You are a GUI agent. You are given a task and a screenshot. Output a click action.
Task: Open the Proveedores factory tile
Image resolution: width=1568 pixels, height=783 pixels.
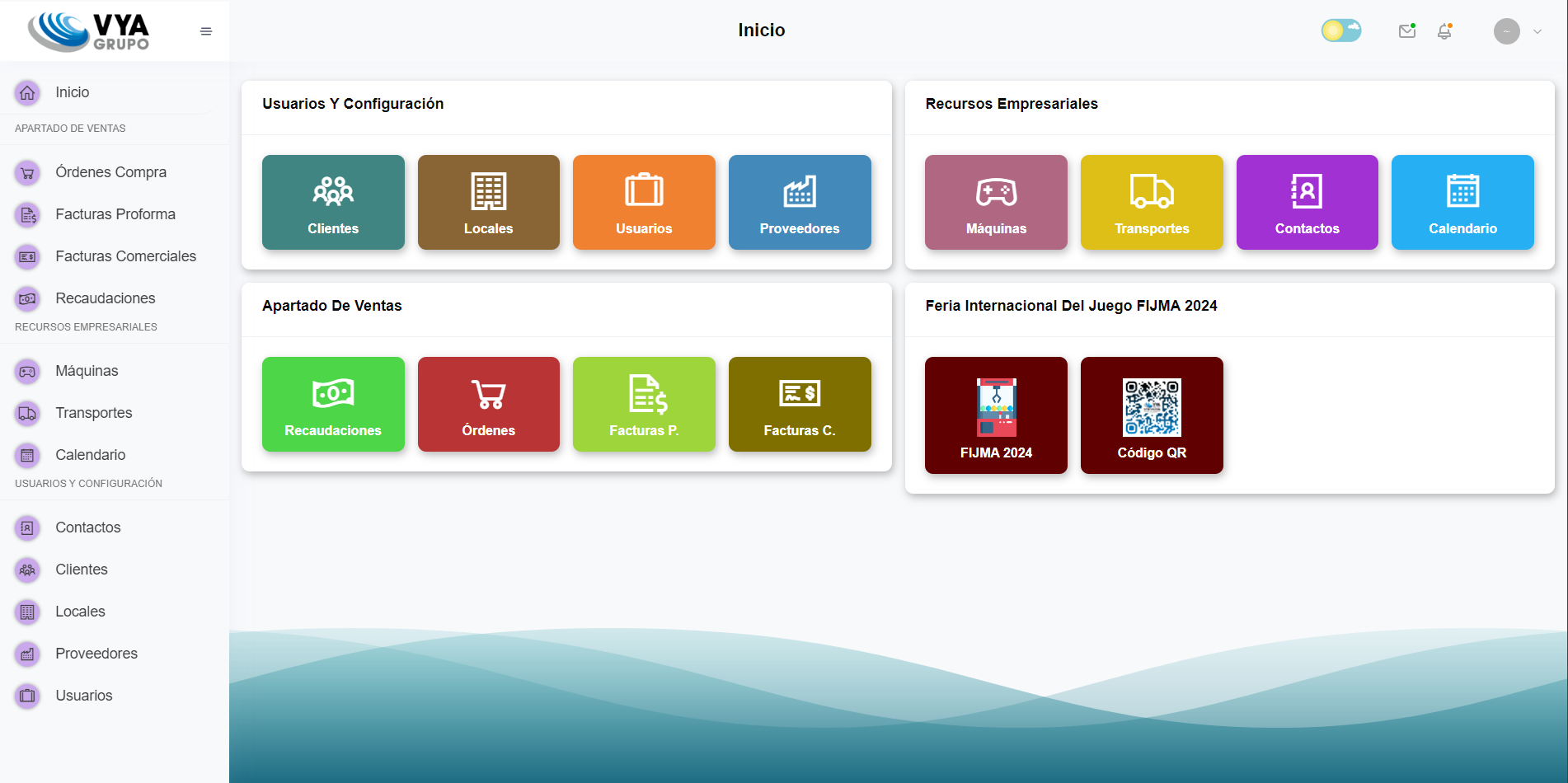799,202
